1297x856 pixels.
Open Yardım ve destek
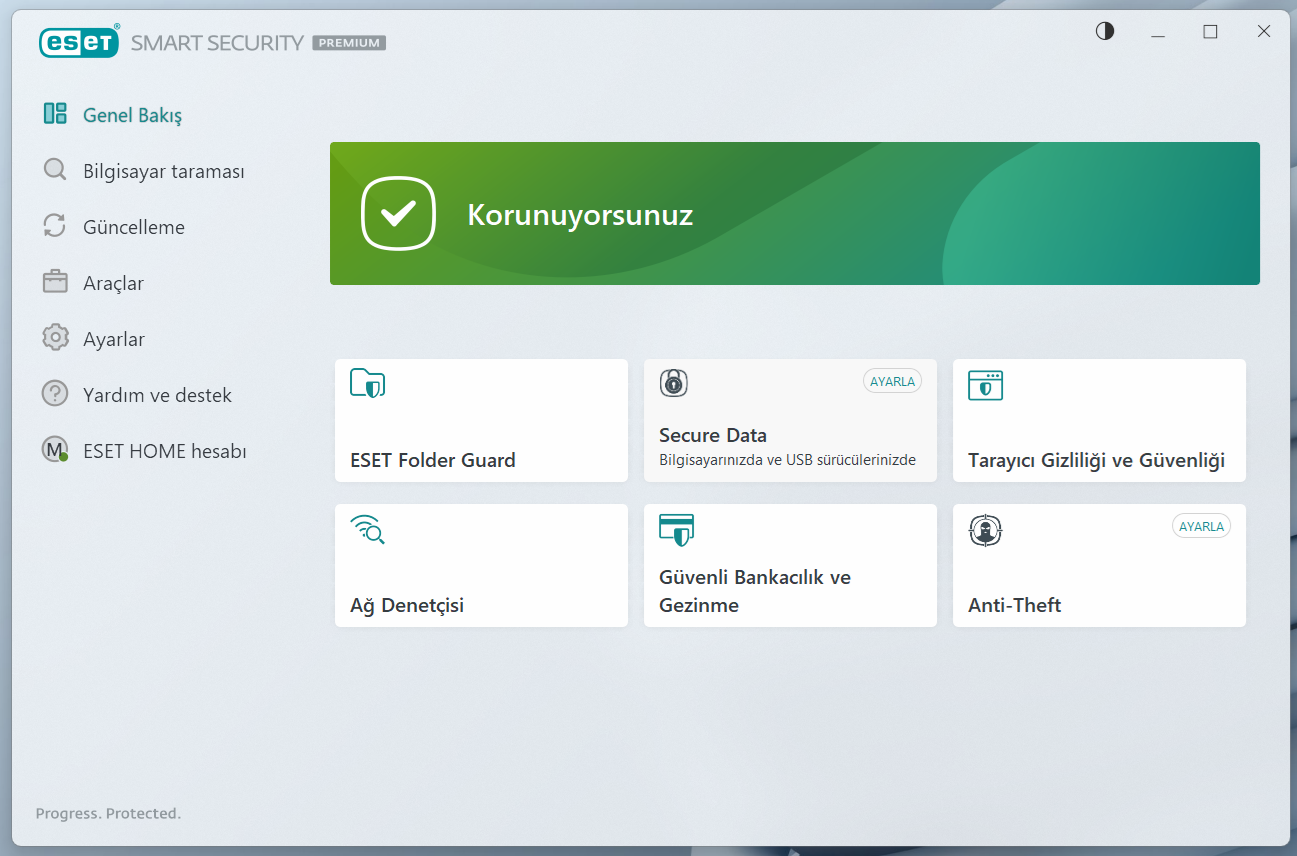[x=157, y=395]
